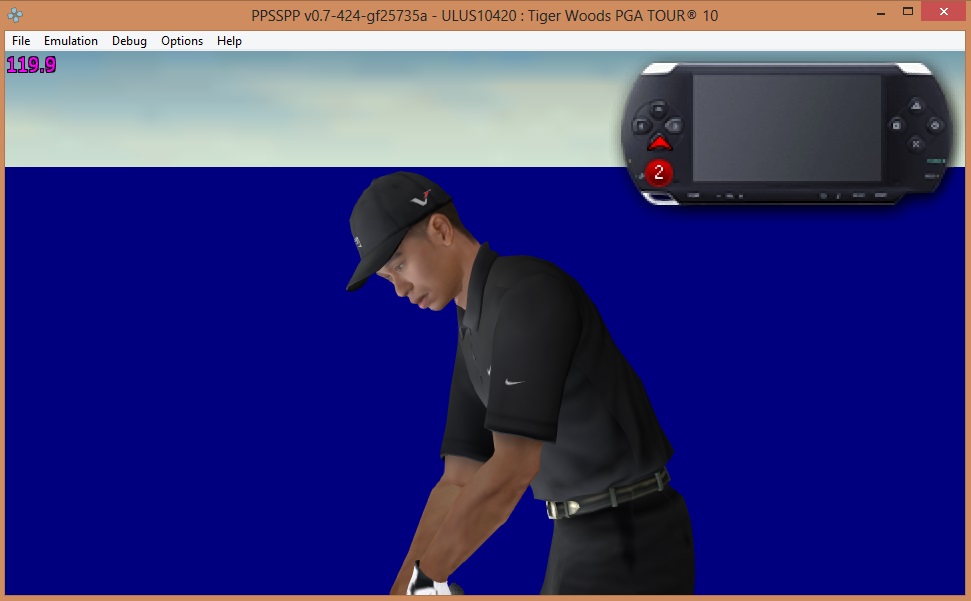This screenshot has height=601, width=971.
Task: Click the PPSSPP app icon in title bar
Action: point(15,15)
